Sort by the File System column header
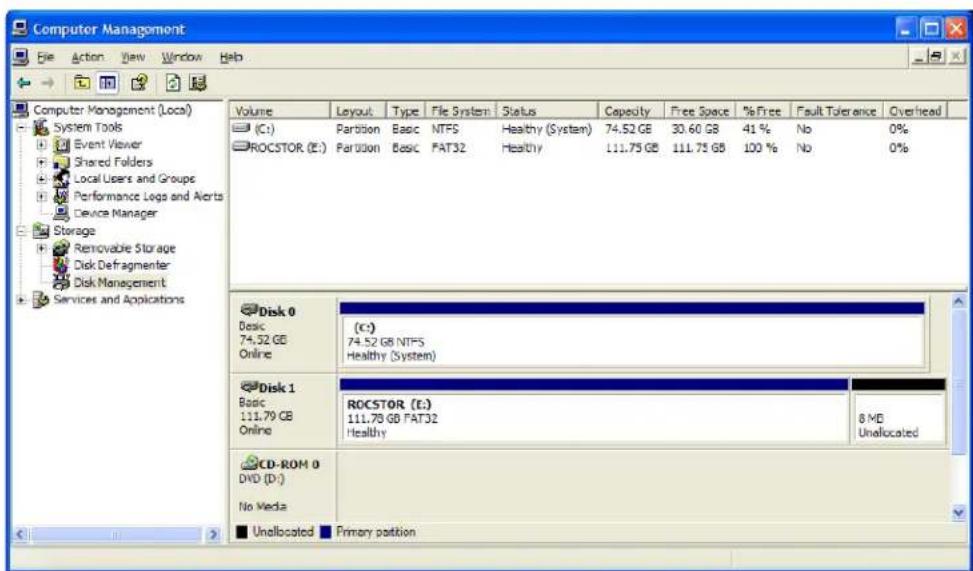 pyautogui.click(x=461, y=111)
